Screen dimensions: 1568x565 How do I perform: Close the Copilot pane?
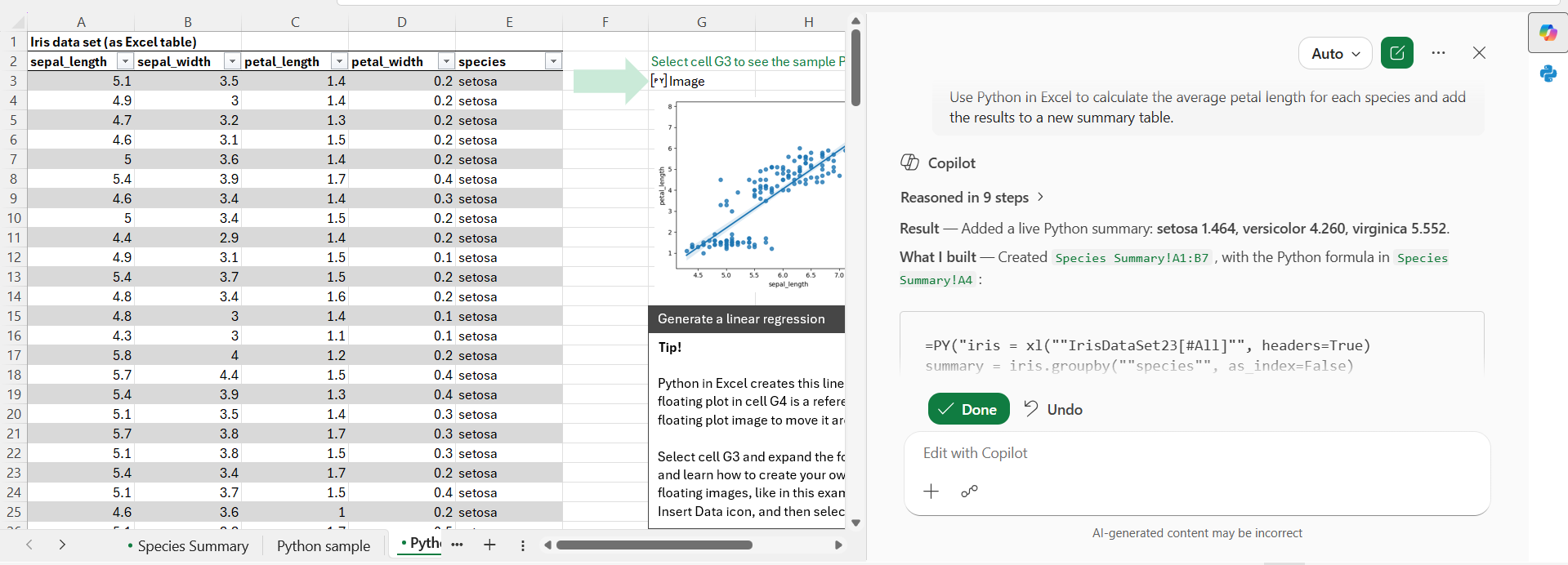point(1479,53)
